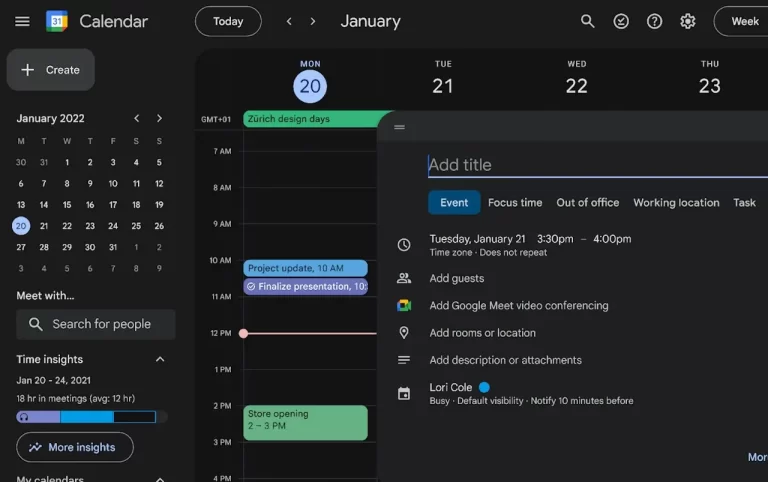The width and height of the screenshot is (768, 482).
Task: Open the main hamburger menu
Action: coord(22,21)
